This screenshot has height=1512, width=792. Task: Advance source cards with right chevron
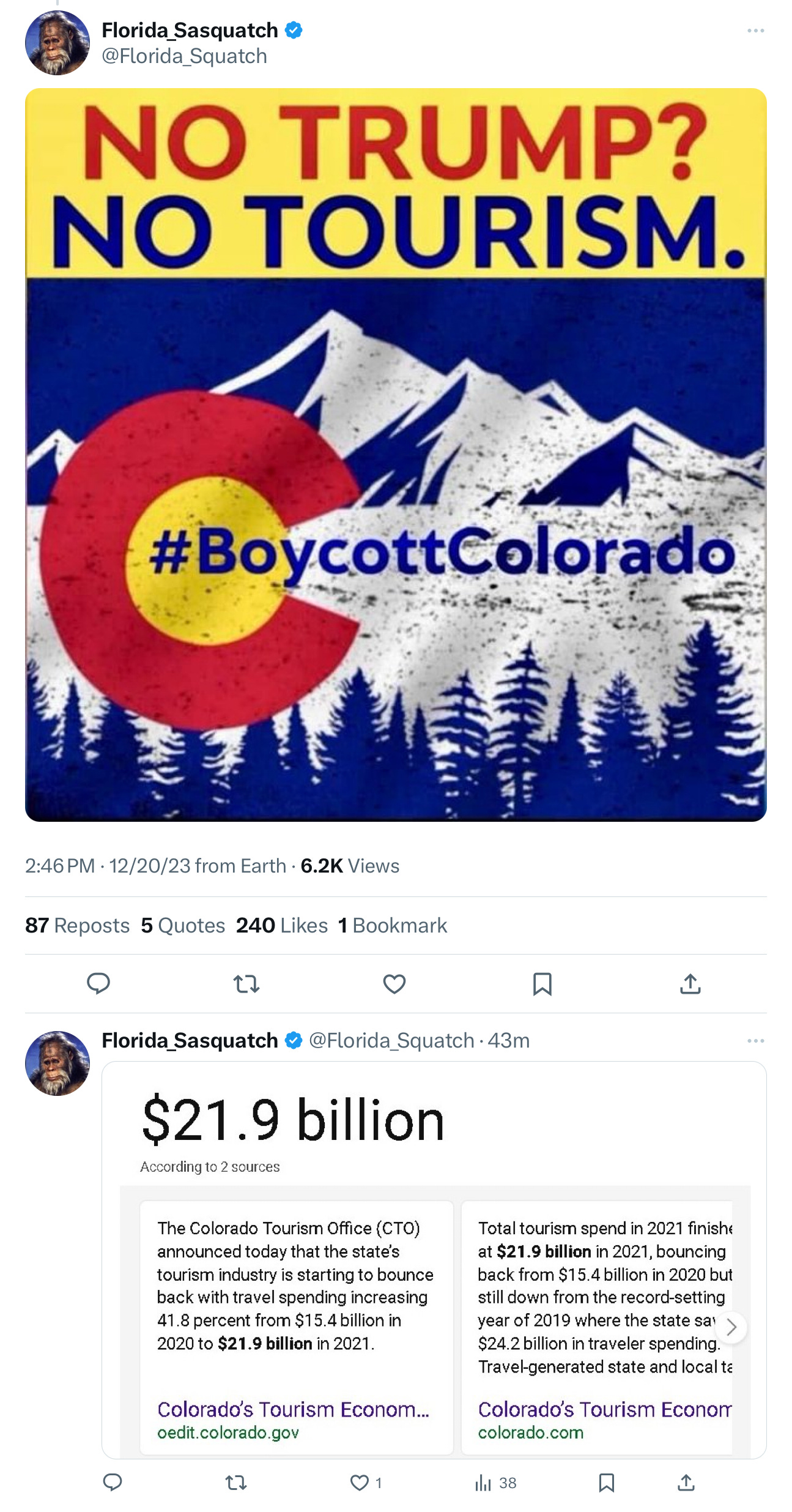(731, 1327)
